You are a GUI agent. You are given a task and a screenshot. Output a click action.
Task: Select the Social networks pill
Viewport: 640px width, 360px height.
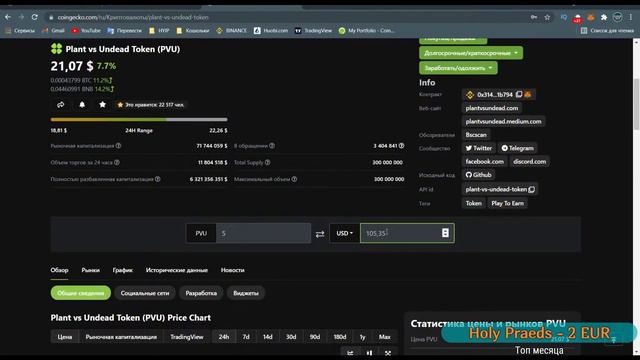(x=145, y=293)
